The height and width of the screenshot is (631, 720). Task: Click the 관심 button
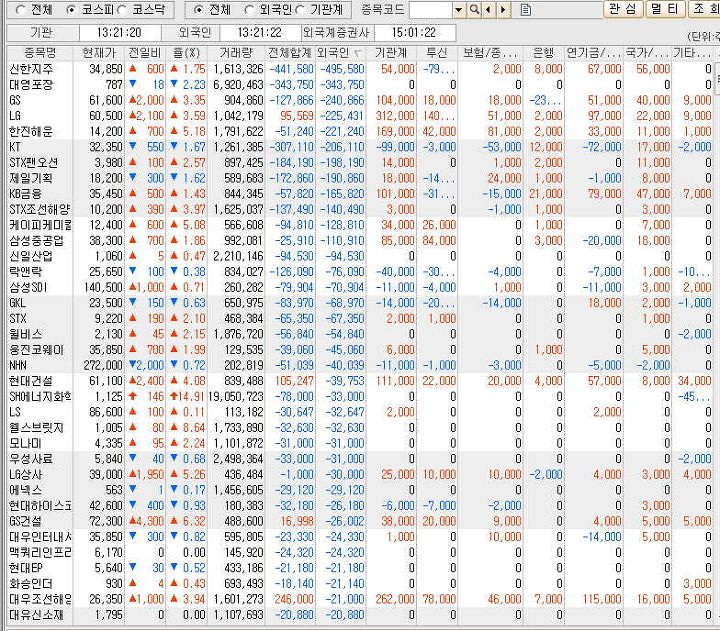pos(623,9)
